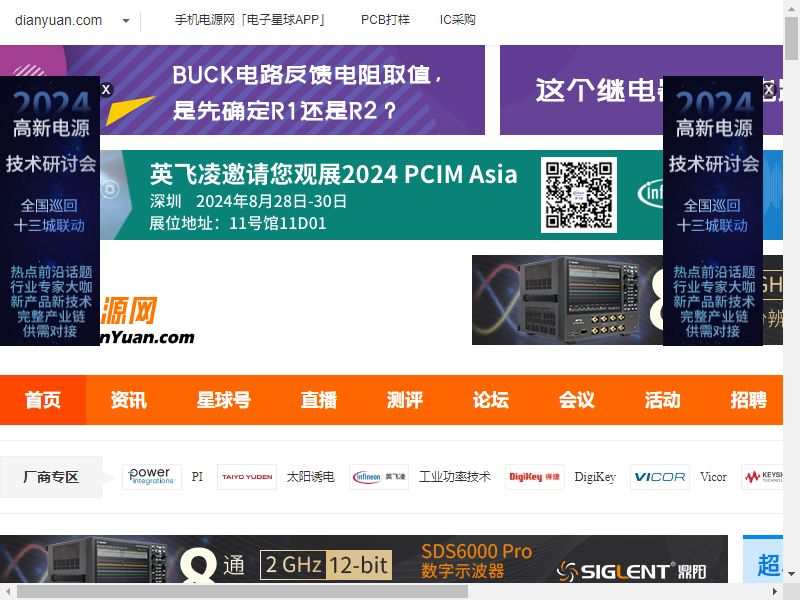Click the right 高新电源技术研讨会 floating ad
800x600 pixels.
[x=713, y=211]
